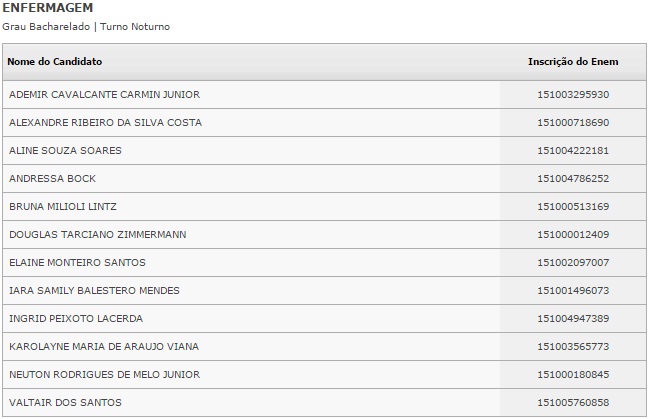Click the ENFERMAGEM course heading

pos(42,8)
